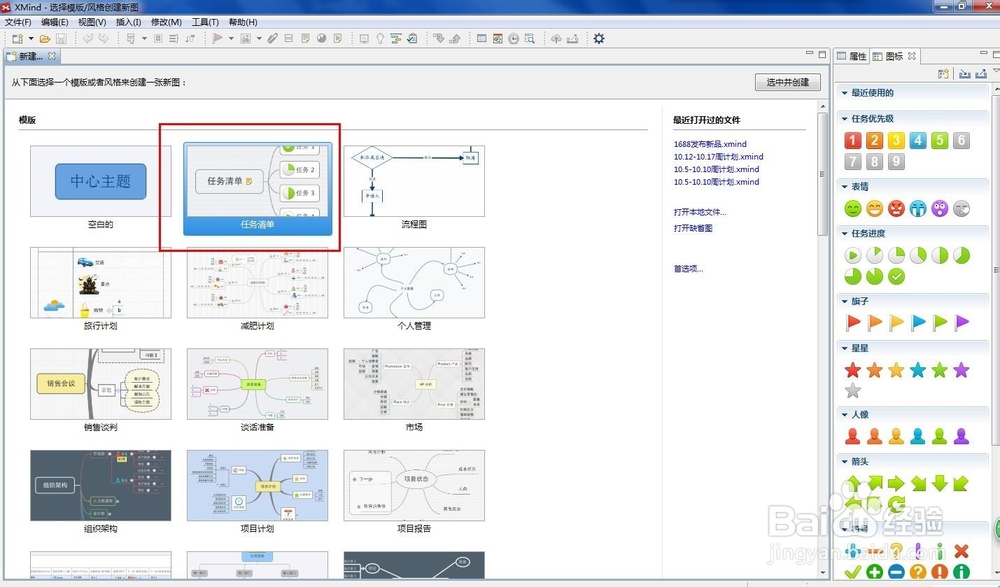Select the green person marker
Viewport: 1000px width, 587px height.
[939, 436]
